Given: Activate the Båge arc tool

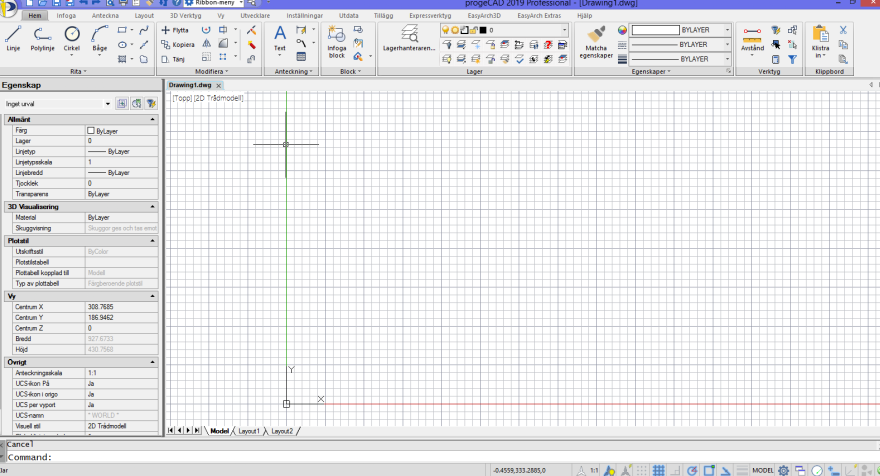Looking at the screenshot, I should 100,38.
